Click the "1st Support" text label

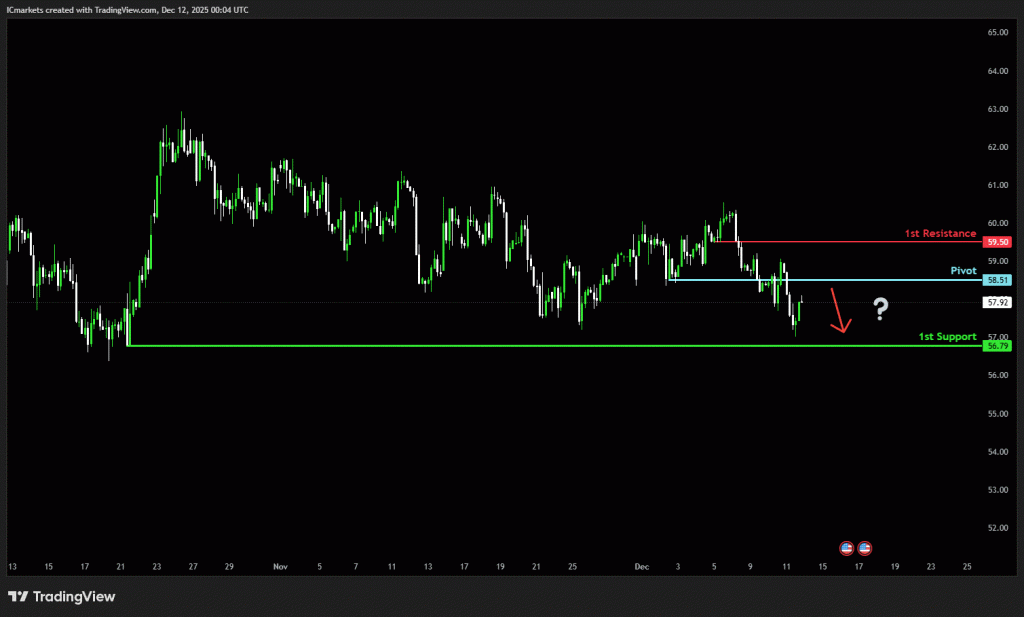947,337
